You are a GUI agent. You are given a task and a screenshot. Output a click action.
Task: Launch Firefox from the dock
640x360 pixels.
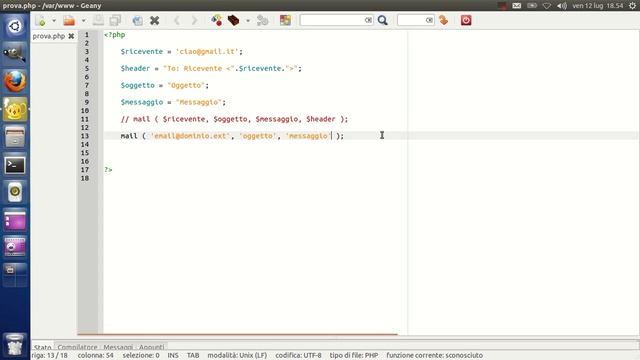tap(15, 81)
